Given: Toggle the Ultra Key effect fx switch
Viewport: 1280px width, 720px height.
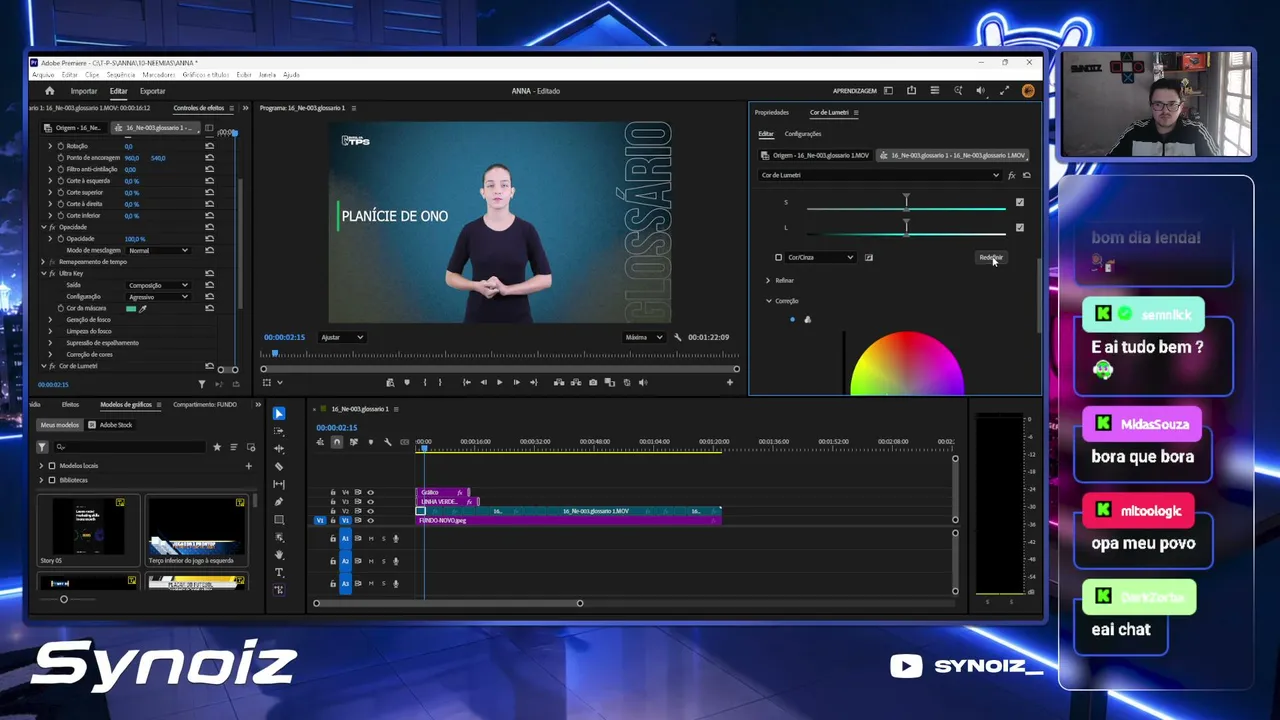Looking at the screenshot, I should click(52, 273).
